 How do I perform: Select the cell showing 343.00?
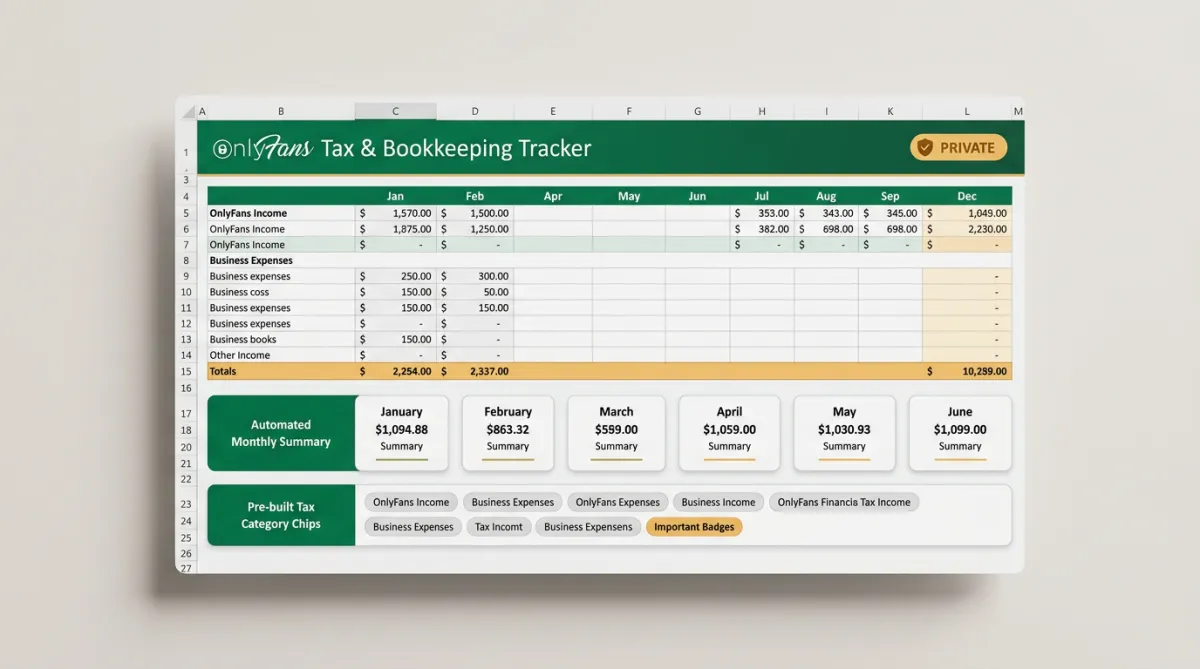coord(826,213)
